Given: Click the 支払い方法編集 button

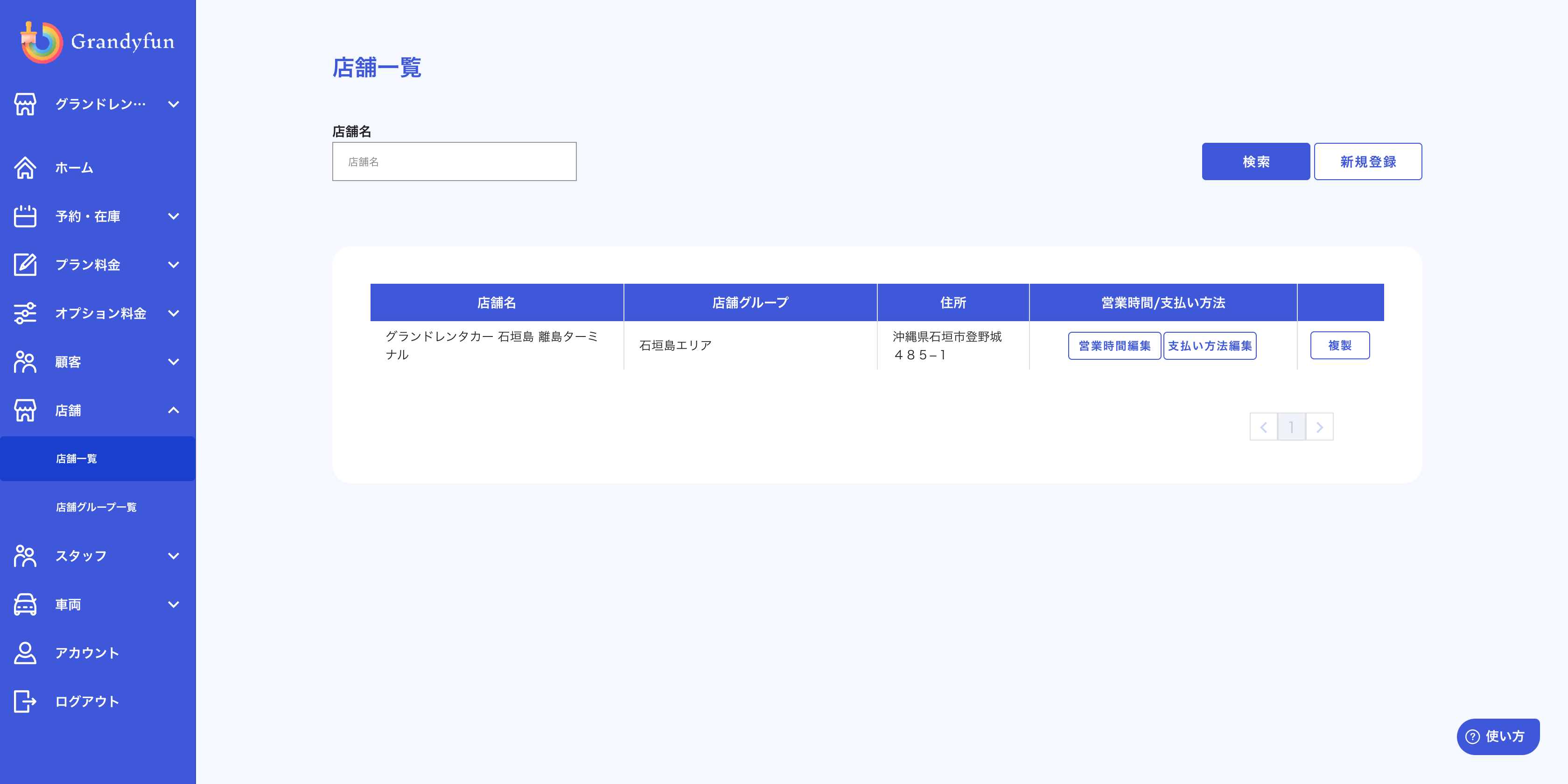Looking at the screenshot, I should 1210,346.
